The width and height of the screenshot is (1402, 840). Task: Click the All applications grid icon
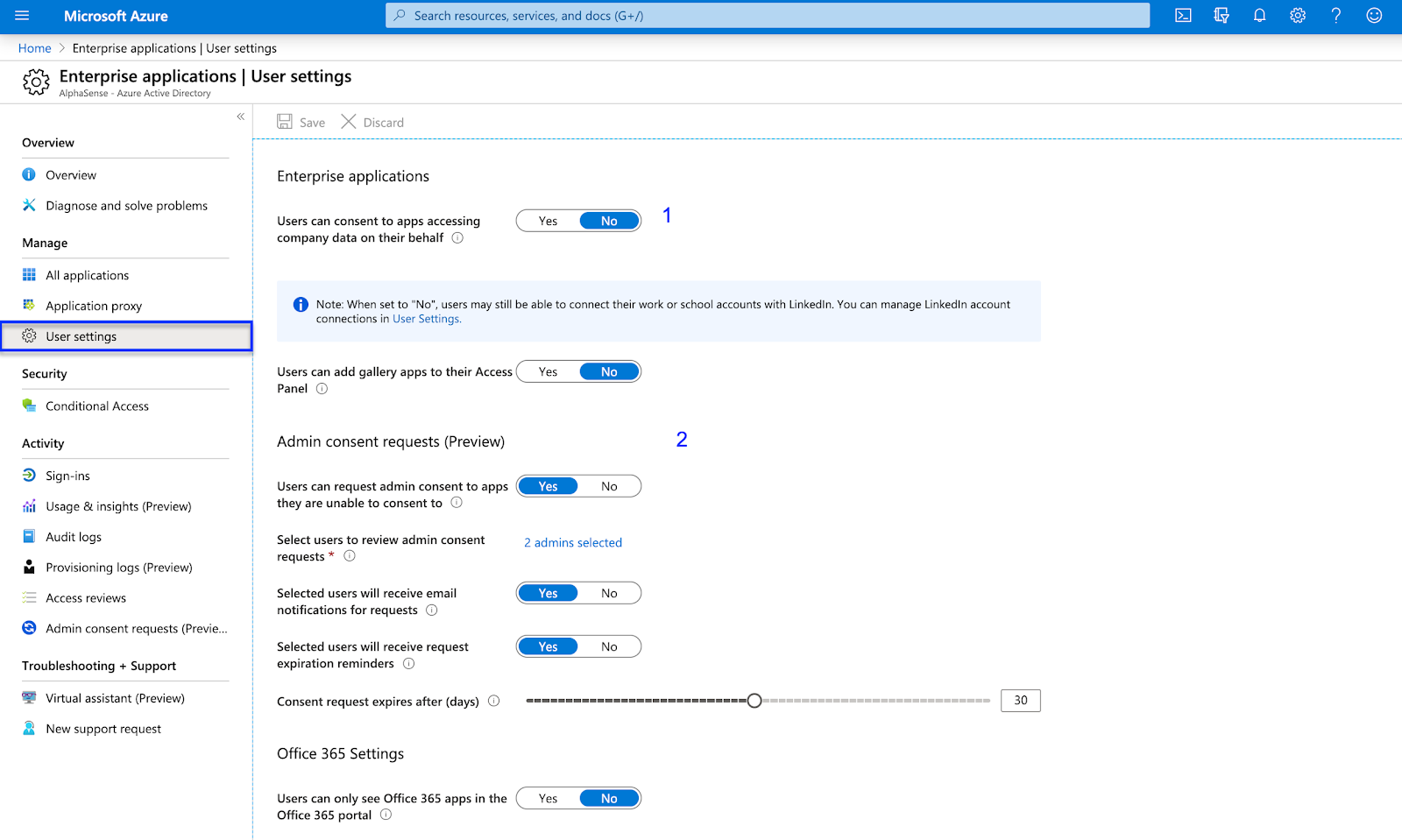(x=29, y=274)
